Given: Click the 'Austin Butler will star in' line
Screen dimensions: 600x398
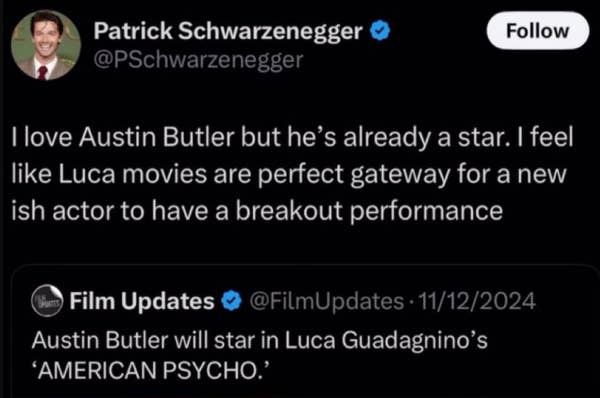Looking at the screenshot, I should (260, 341).
